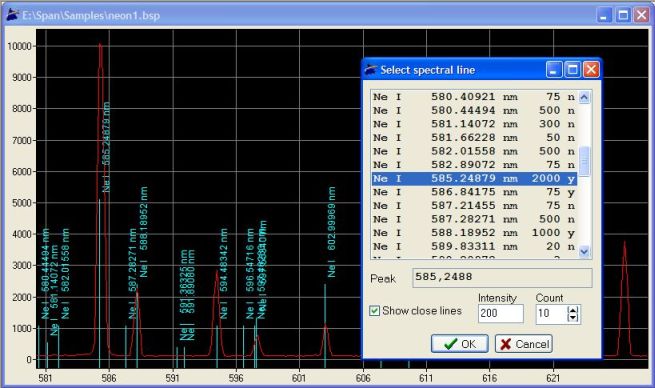Select the Ne I 581.66228 nm row
The height and width of the screenshot is (388, 655).
click(474, 138)
